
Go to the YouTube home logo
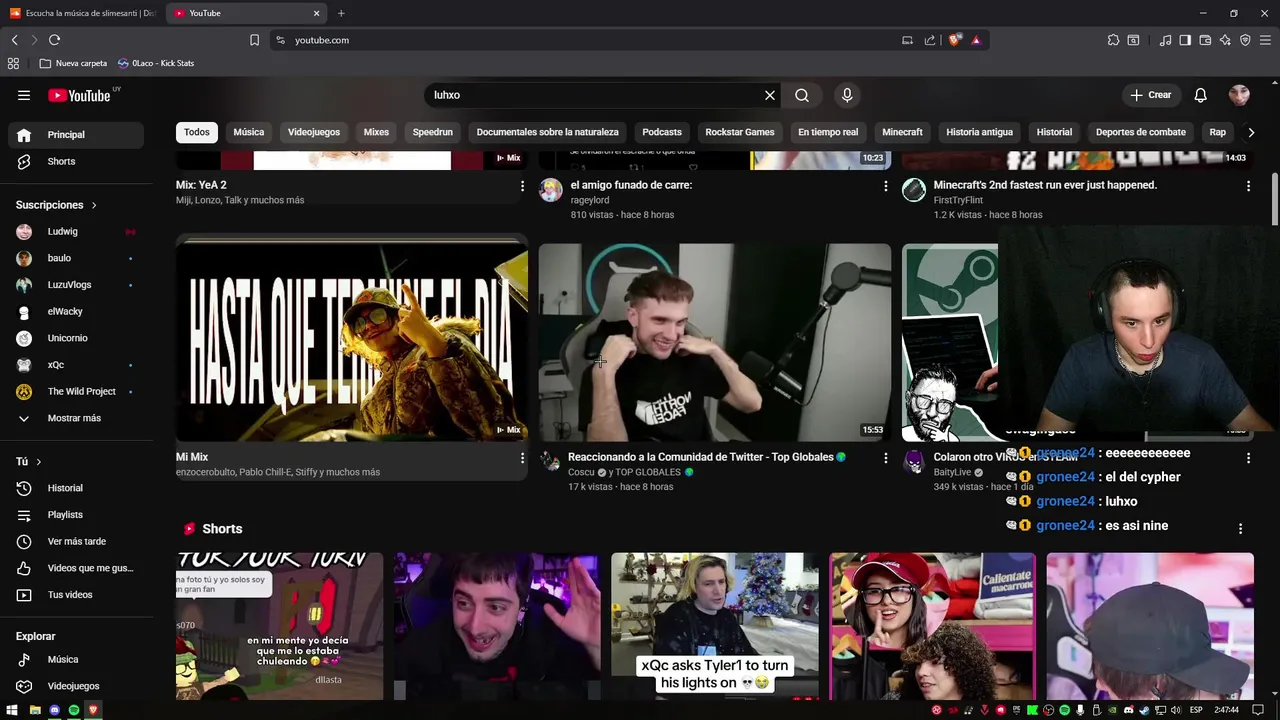[x=79, y=95]
